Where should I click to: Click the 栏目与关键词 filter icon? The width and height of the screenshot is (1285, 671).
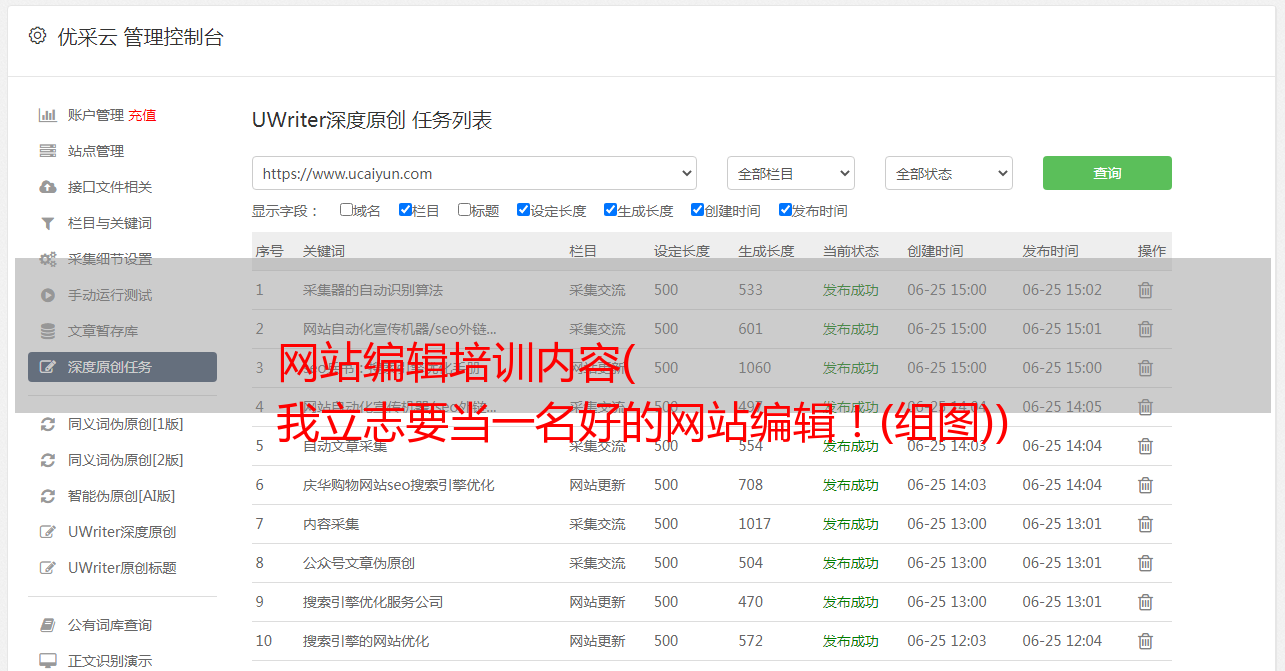point(47,223)
